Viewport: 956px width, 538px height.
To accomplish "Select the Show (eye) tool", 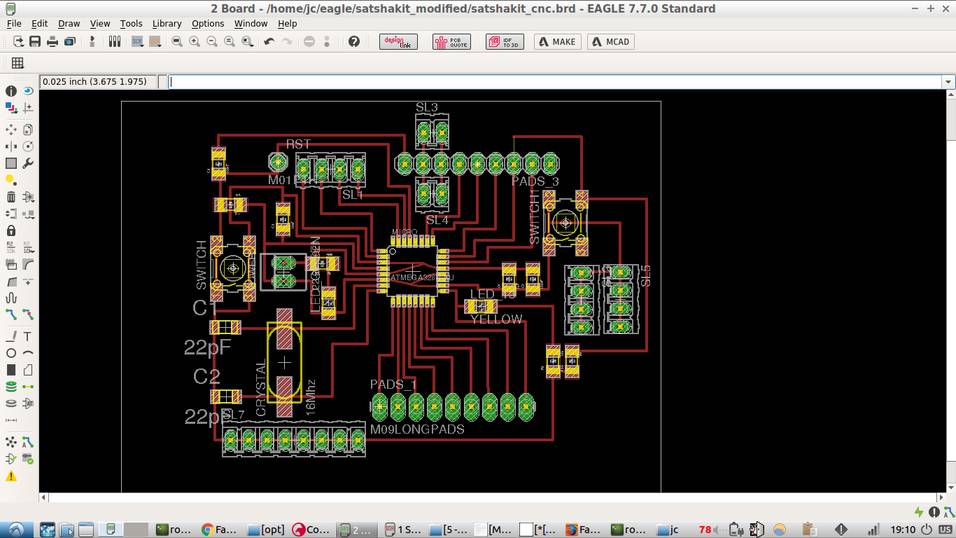I will pos(28,91).
